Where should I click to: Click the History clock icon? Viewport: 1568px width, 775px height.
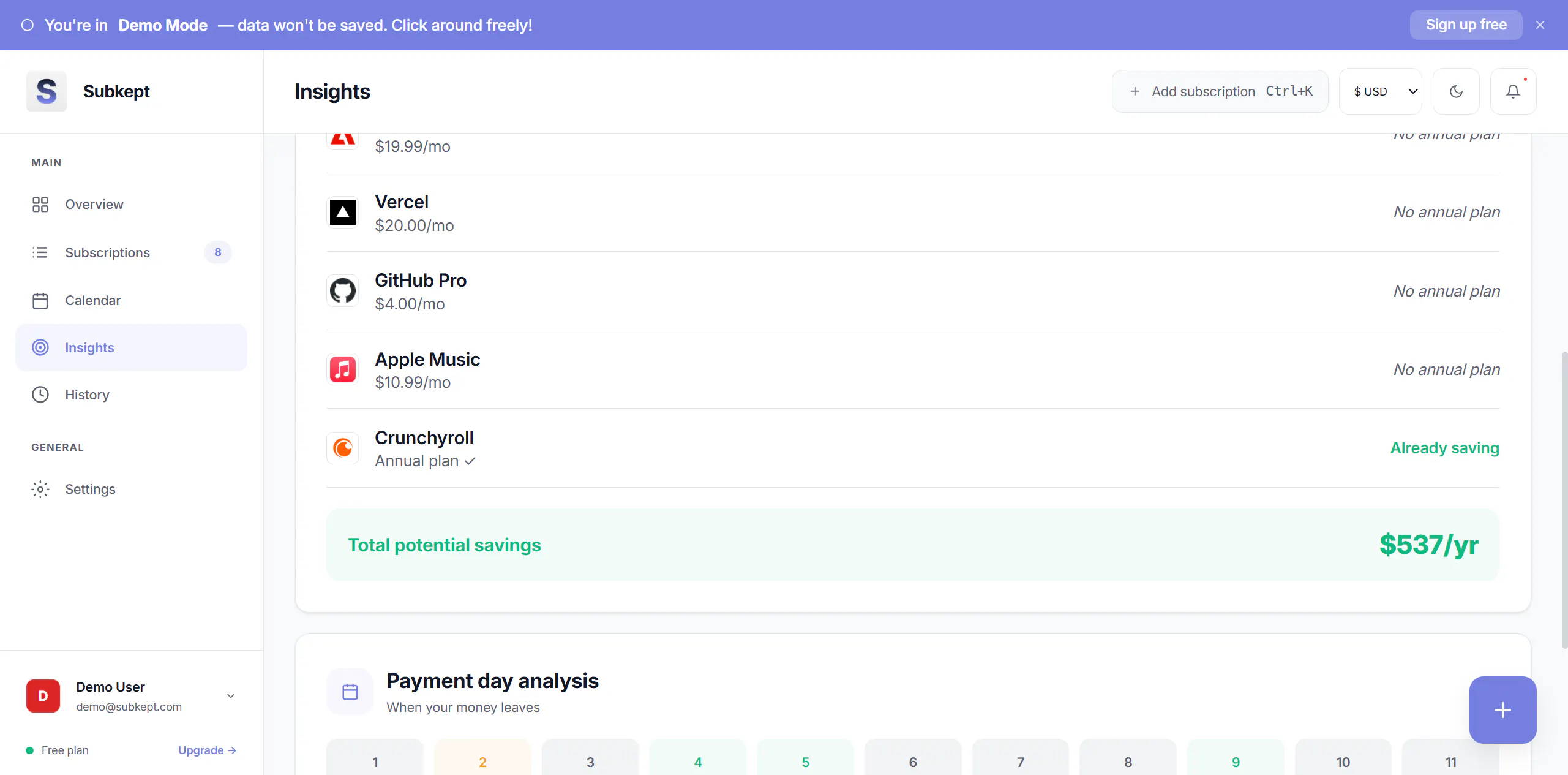(x=40, y=395)
